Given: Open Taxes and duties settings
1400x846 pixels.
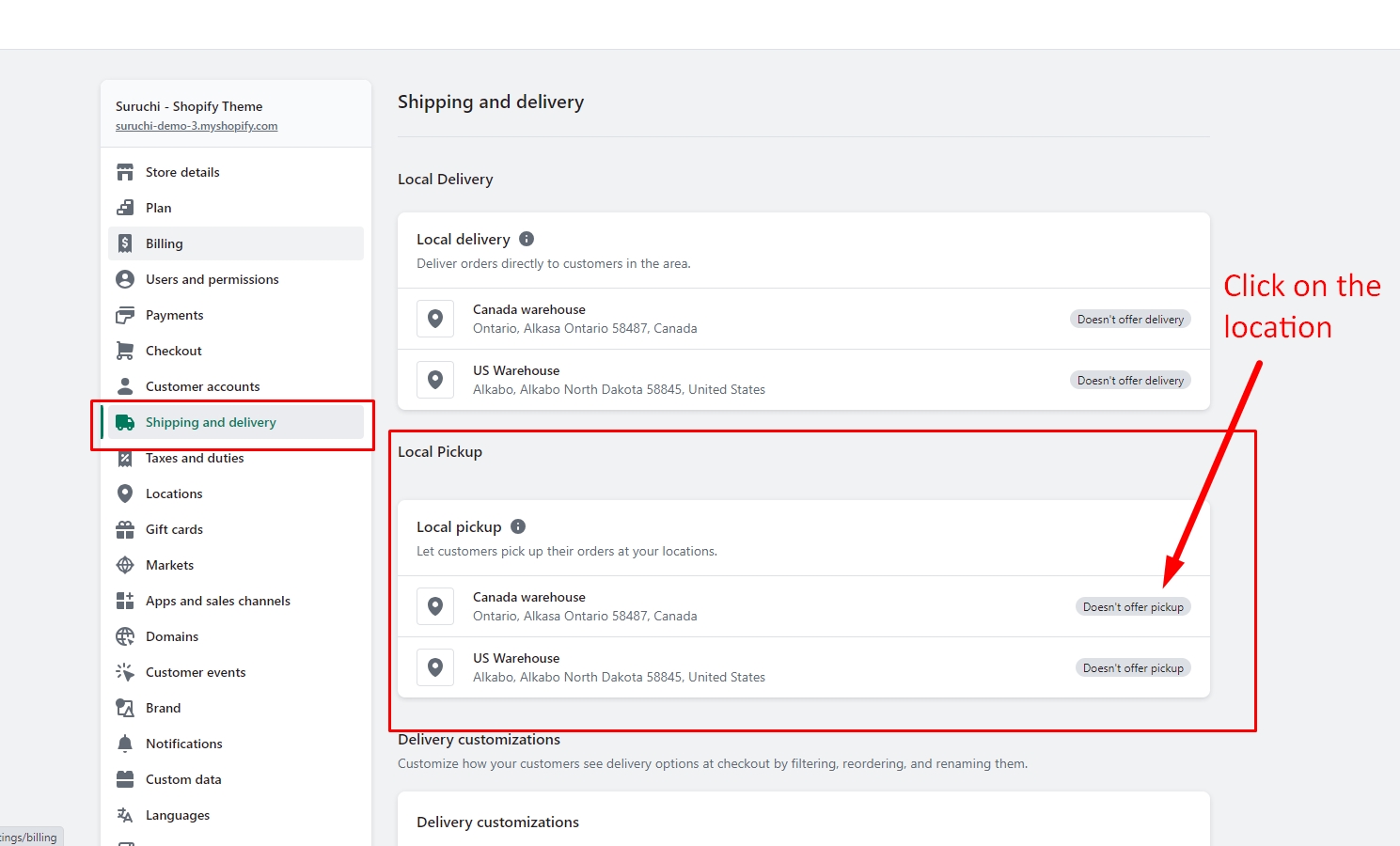Looking at the screenshot, I should pyautogui.click(x=195, y=459).
